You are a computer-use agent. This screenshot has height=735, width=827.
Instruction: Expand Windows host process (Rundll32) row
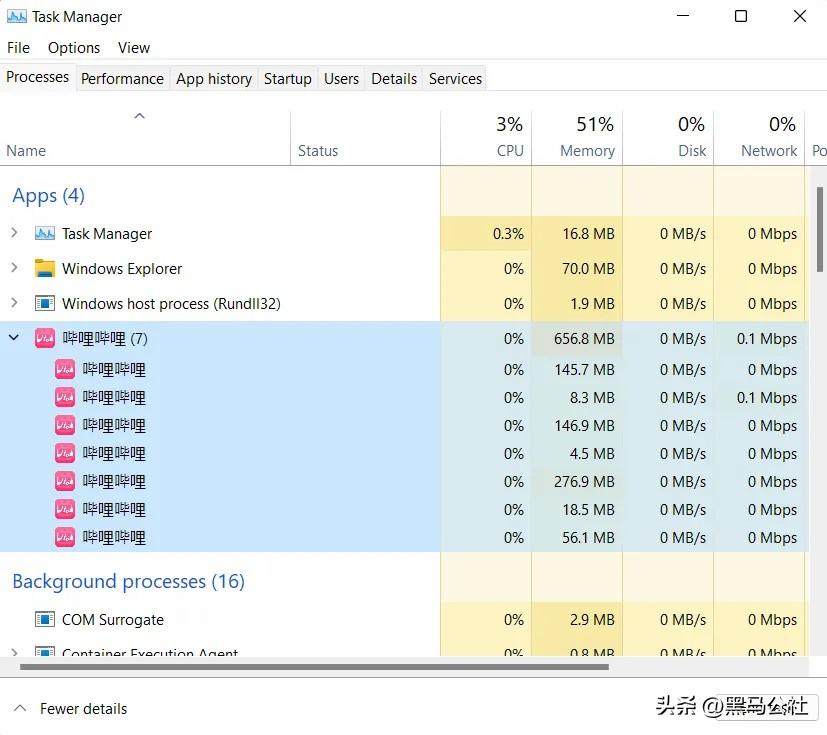(14, 303)
